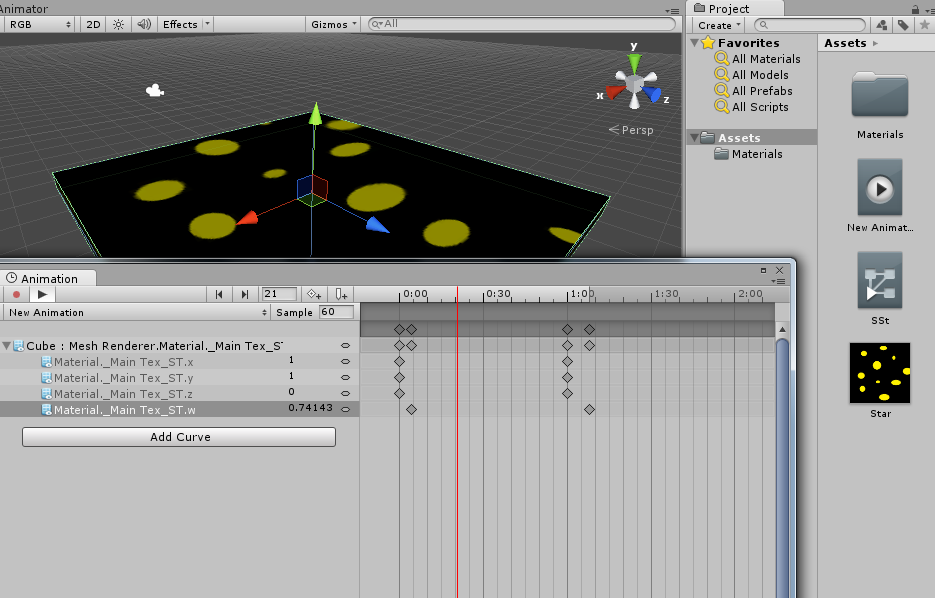Toggle scene audio speaker icon
Screen dimensions: 935x598
pyautogui.click(x=144, y=24)
